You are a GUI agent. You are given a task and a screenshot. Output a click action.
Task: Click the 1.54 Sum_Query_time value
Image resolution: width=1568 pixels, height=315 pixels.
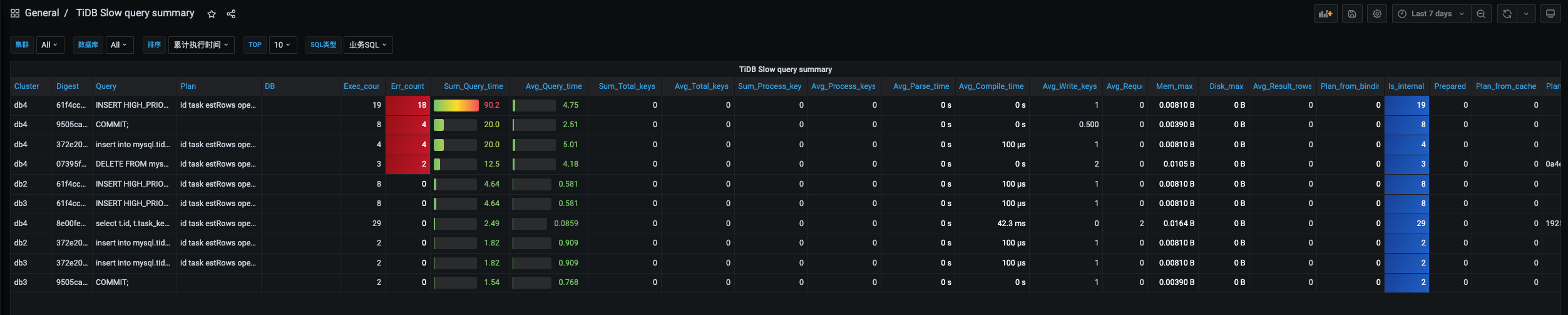491,282
